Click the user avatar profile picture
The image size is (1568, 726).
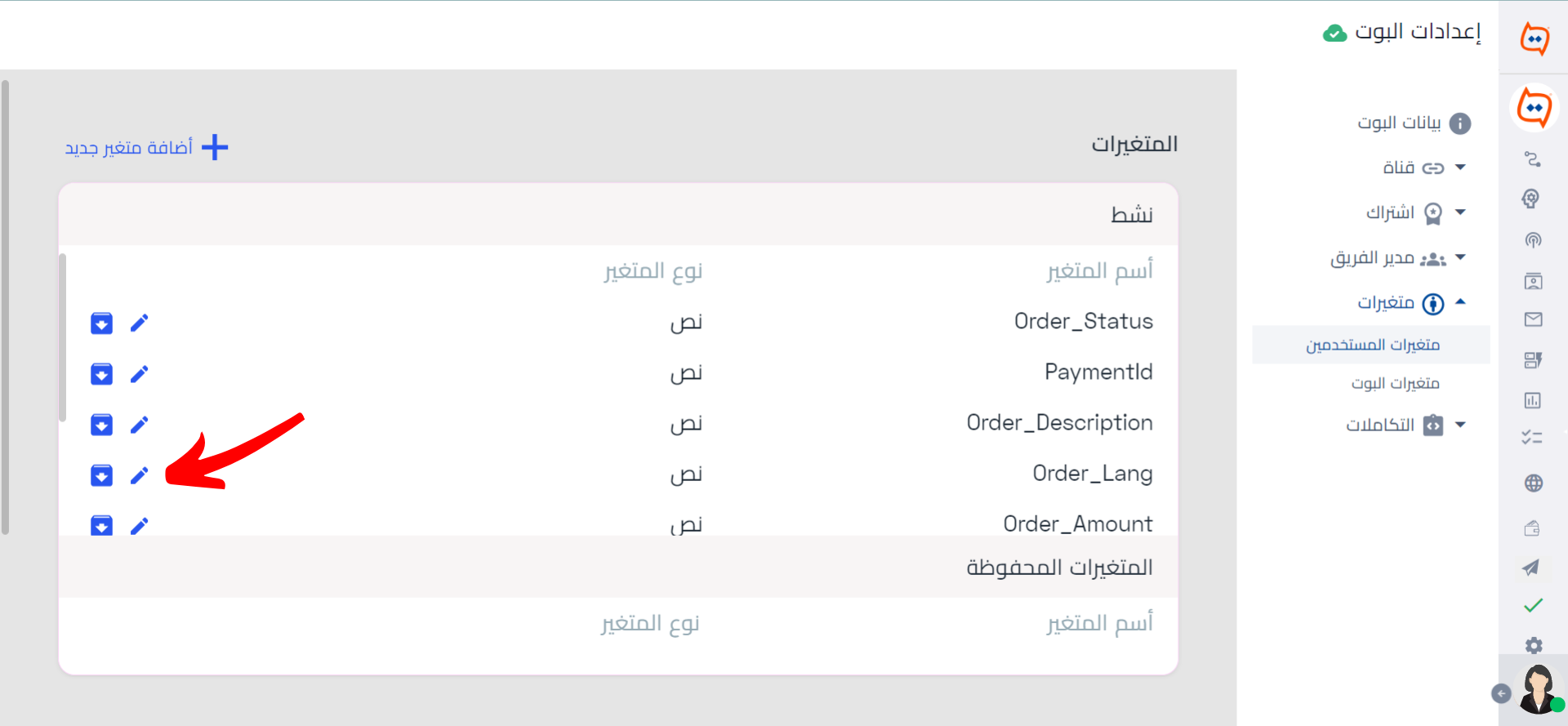coord(1539,689)
